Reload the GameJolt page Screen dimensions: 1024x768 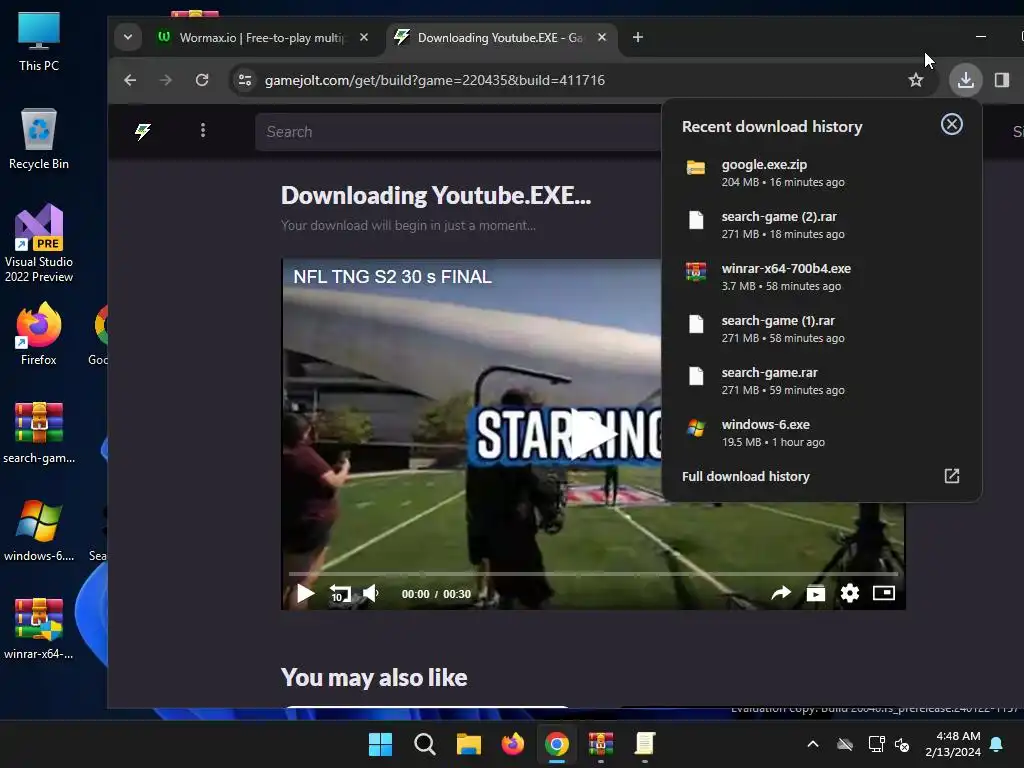[202, 80]
